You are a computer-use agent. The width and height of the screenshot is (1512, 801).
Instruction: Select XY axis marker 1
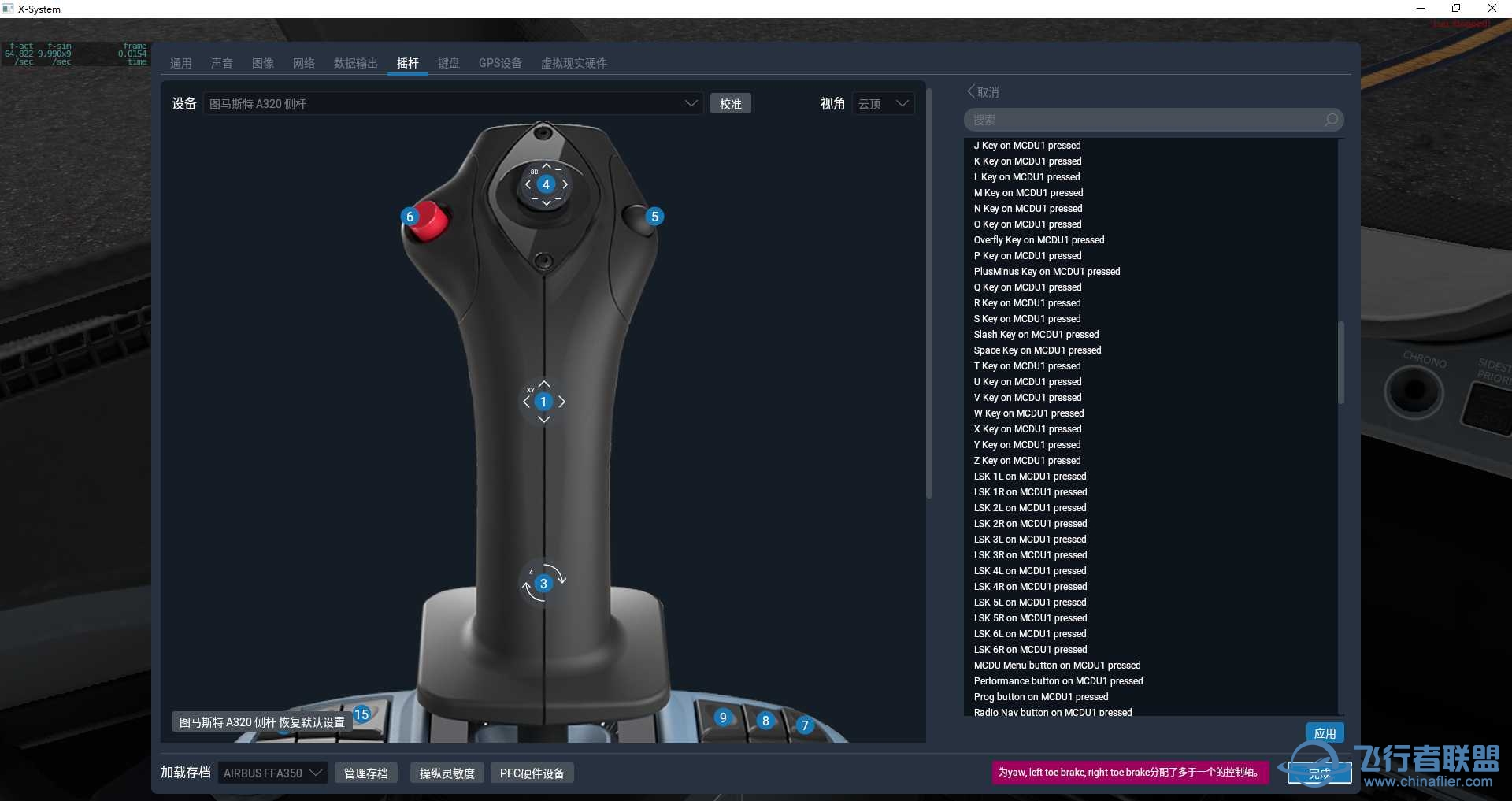[543, 402]
